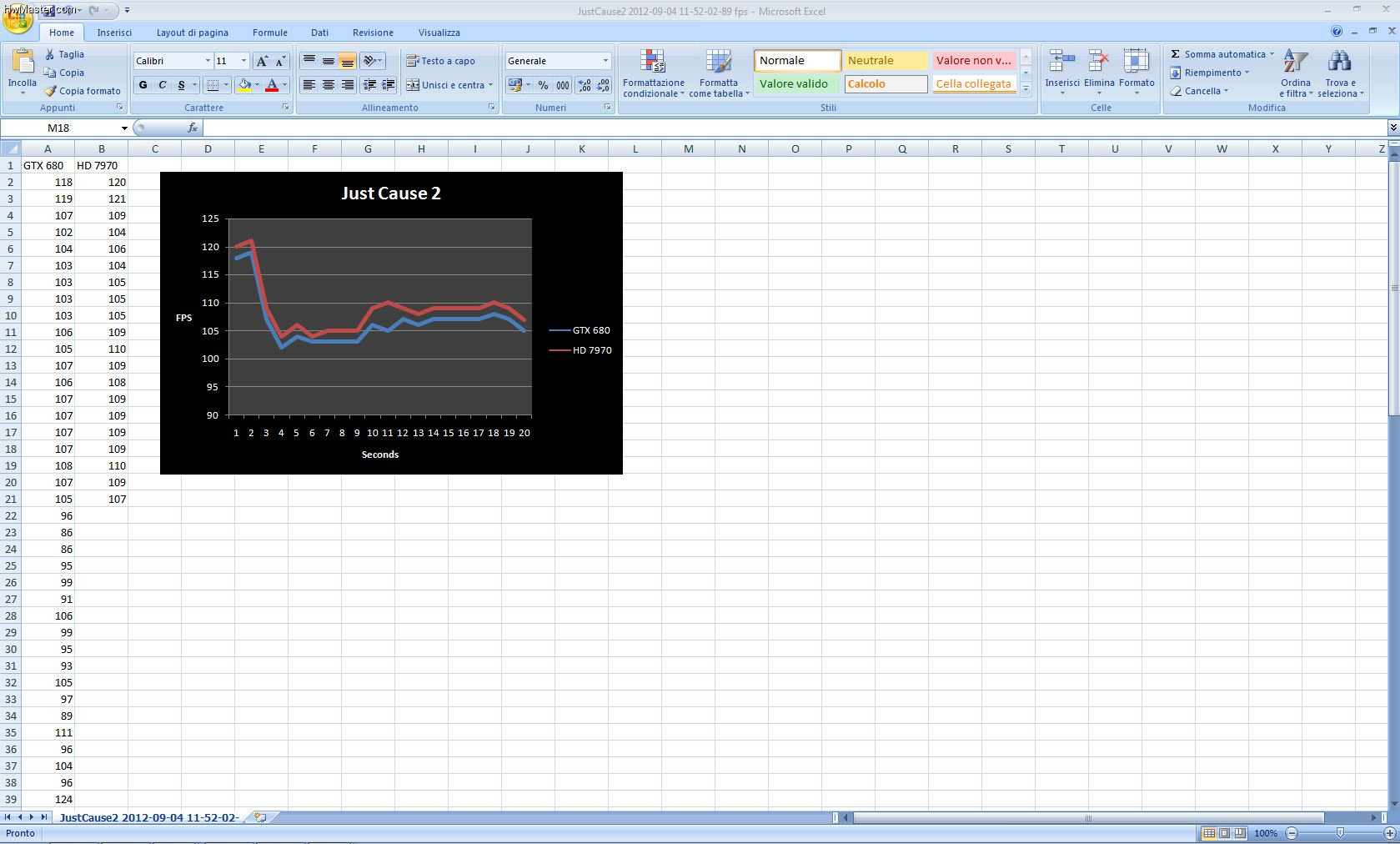This screenshot has height=844, width=1400.
Task: Open the Generale number format dropdown
Action: coord(605,61)
